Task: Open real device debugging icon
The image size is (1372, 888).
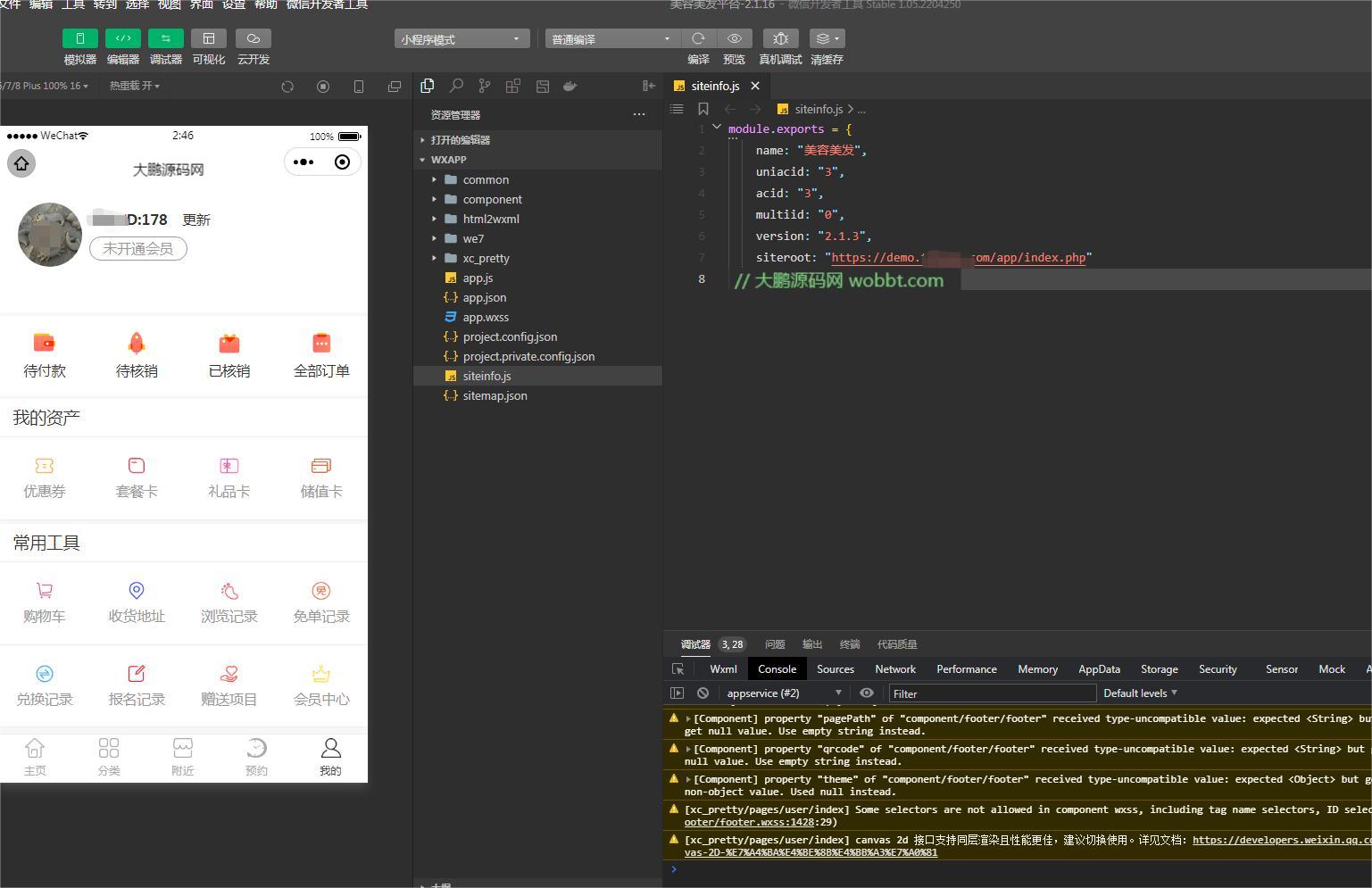Action: pos(780,38)
